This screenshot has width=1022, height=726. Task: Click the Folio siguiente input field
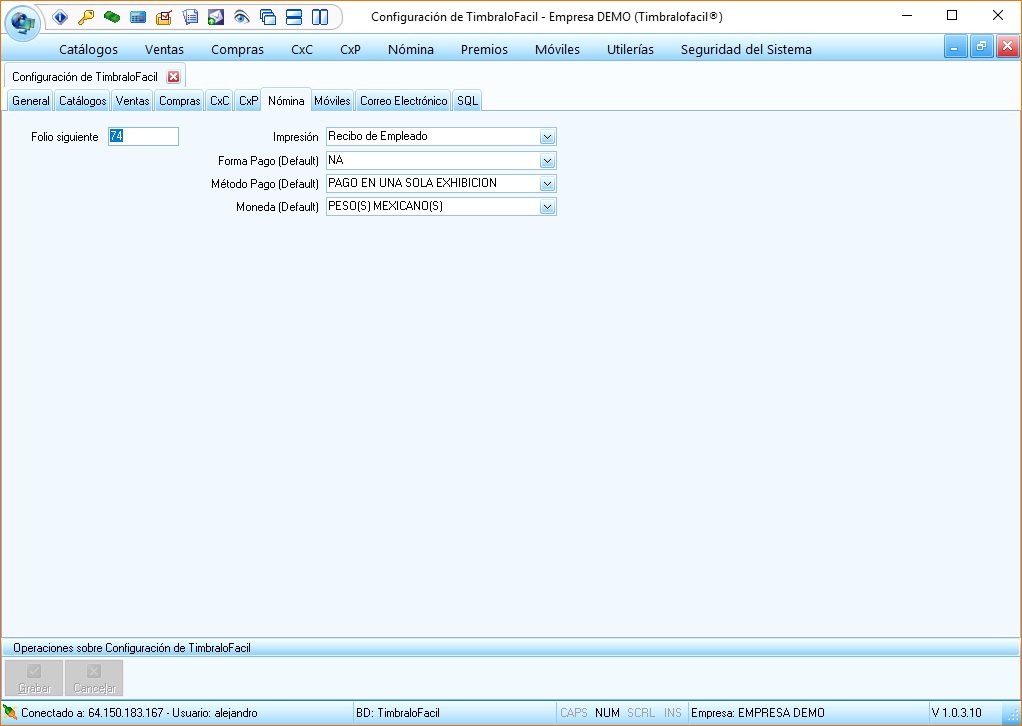143,136
